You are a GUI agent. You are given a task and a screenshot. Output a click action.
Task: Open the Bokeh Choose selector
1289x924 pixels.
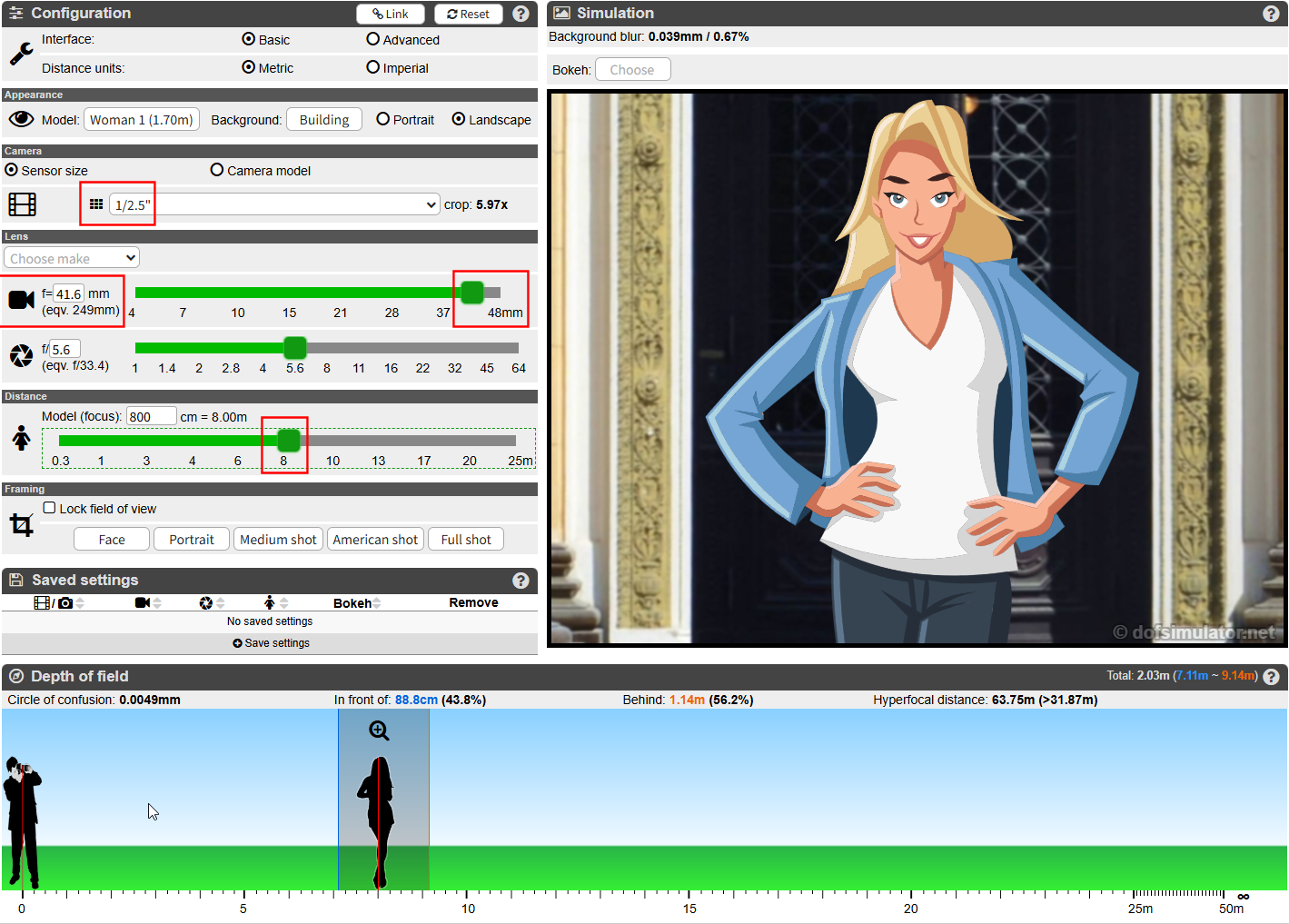[x=632, y=70]
